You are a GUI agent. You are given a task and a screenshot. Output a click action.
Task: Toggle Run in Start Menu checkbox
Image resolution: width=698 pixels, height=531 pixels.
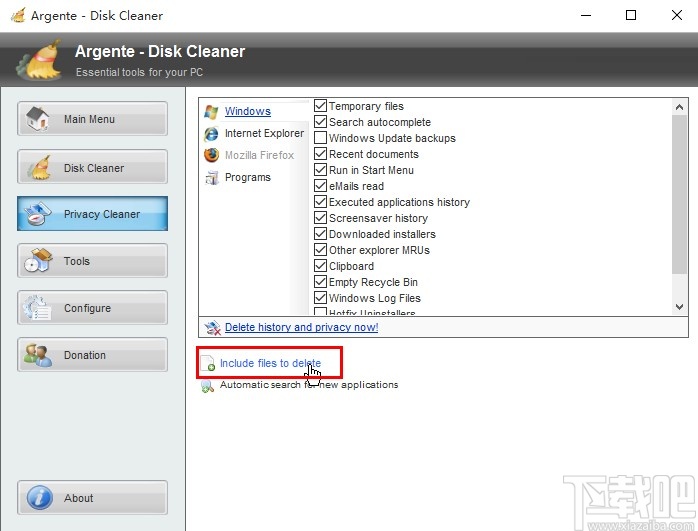pyautogui.click(x=321, y=170)
